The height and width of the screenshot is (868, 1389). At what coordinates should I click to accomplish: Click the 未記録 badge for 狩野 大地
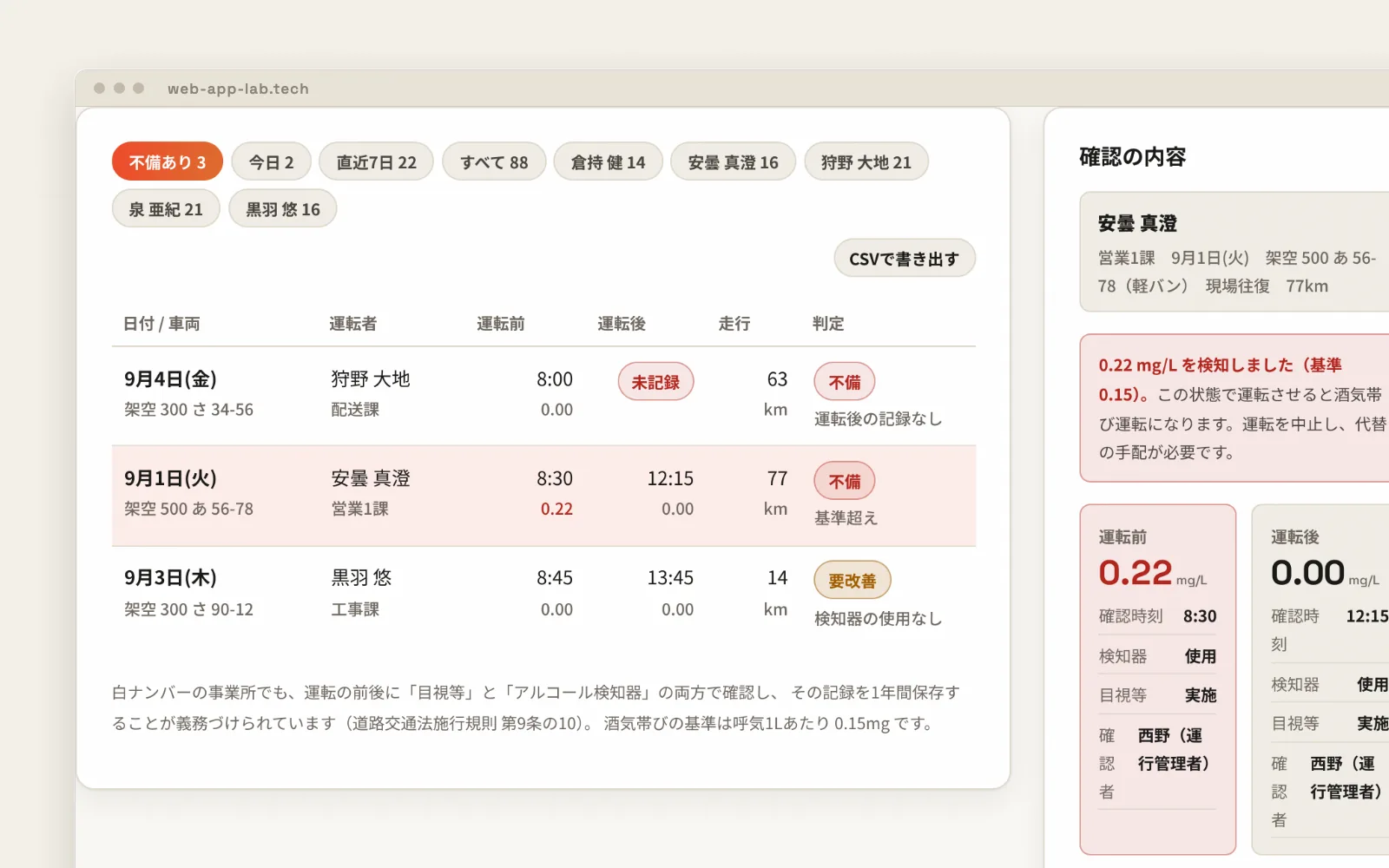click(x=655, y=381)
